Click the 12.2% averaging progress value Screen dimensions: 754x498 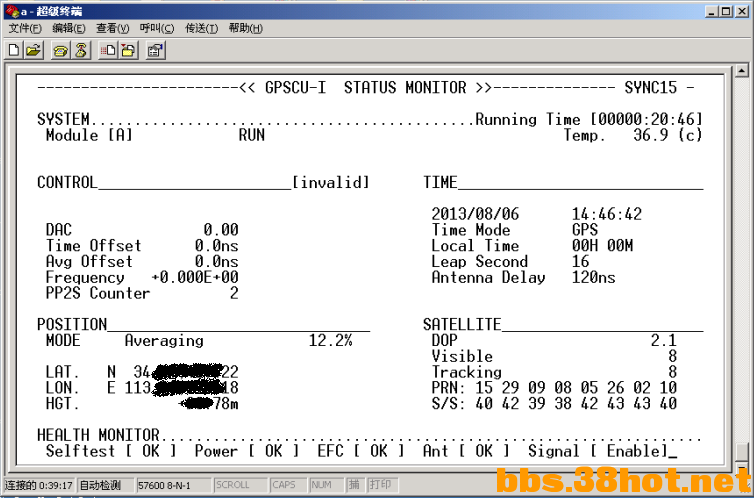[330, 341]
